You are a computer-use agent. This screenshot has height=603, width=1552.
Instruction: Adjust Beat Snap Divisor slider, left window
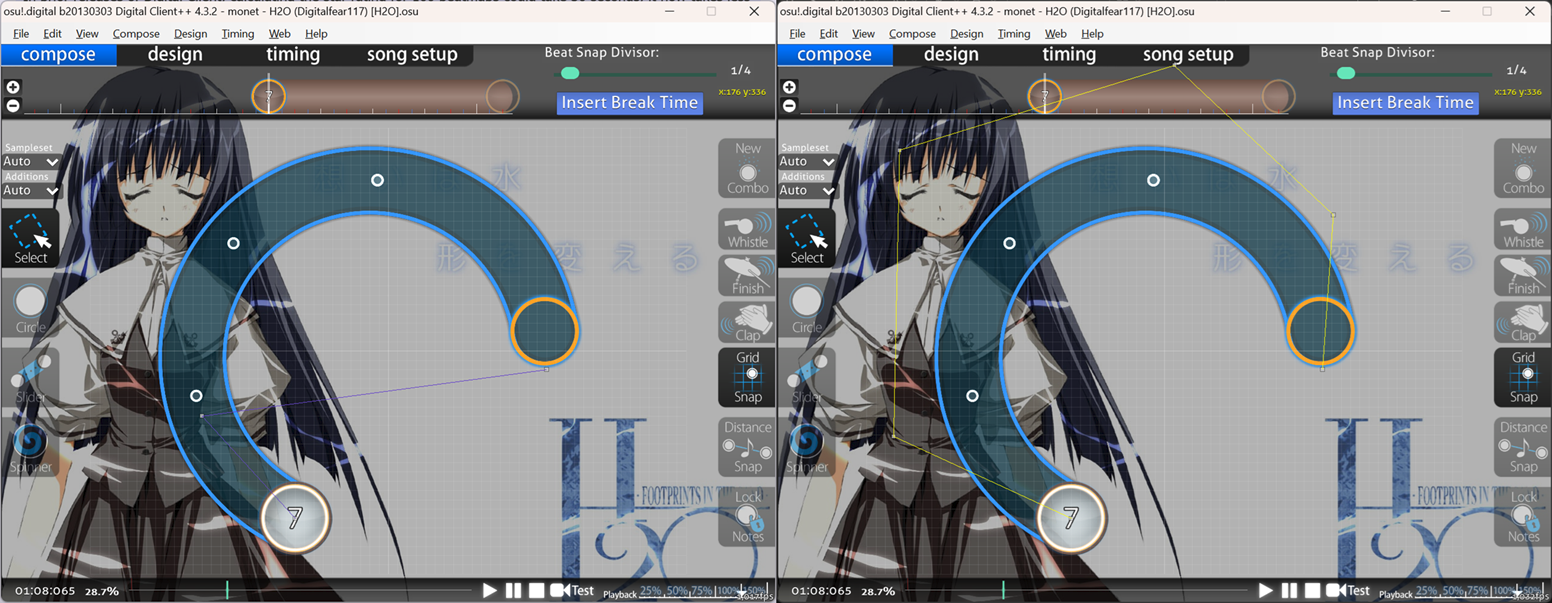(570, 73)
